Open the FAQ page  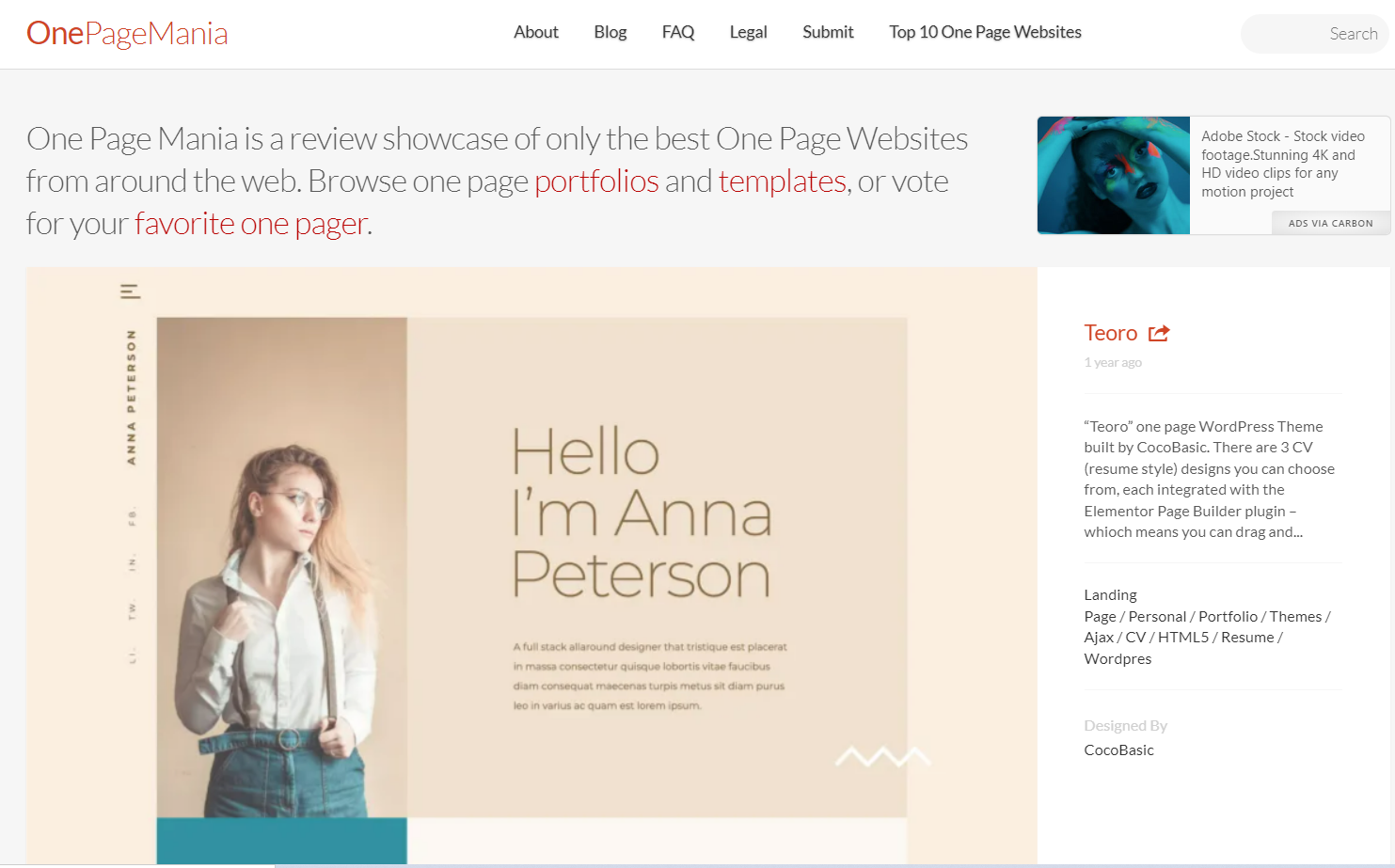[678, 32]
